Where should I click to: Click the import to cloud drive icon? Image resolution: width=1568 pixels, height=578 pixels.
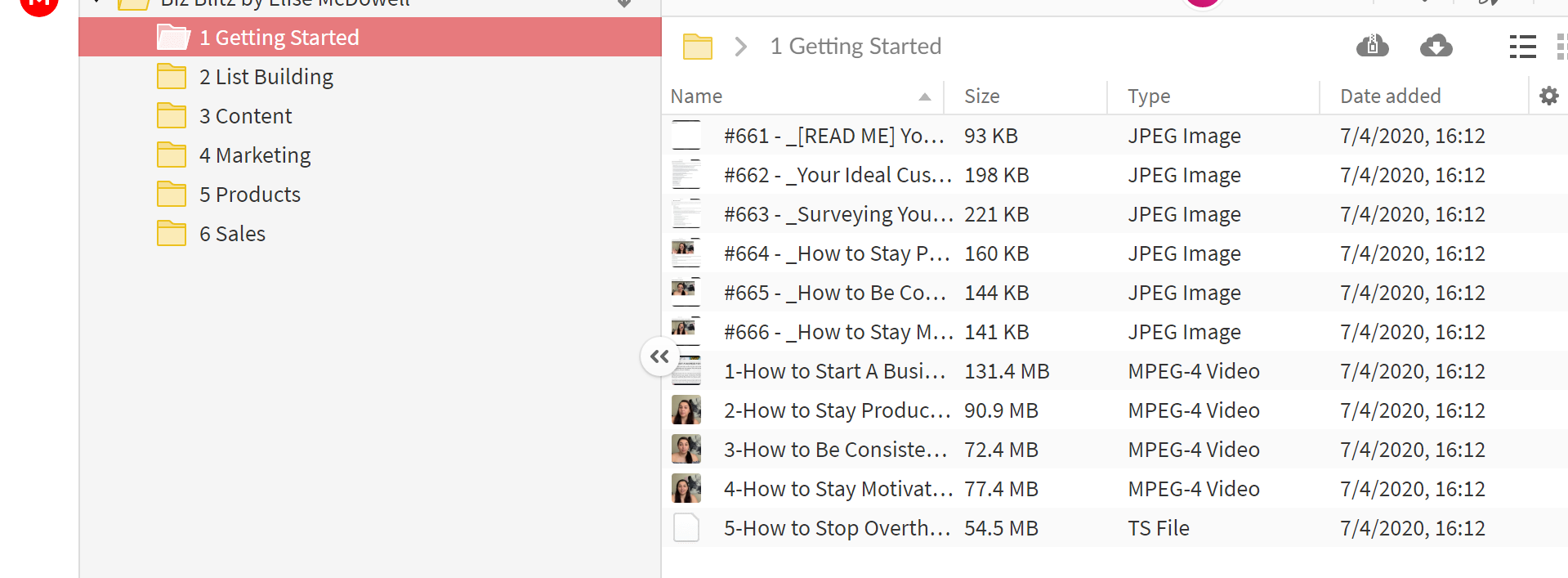click(x=1372, y=46)
